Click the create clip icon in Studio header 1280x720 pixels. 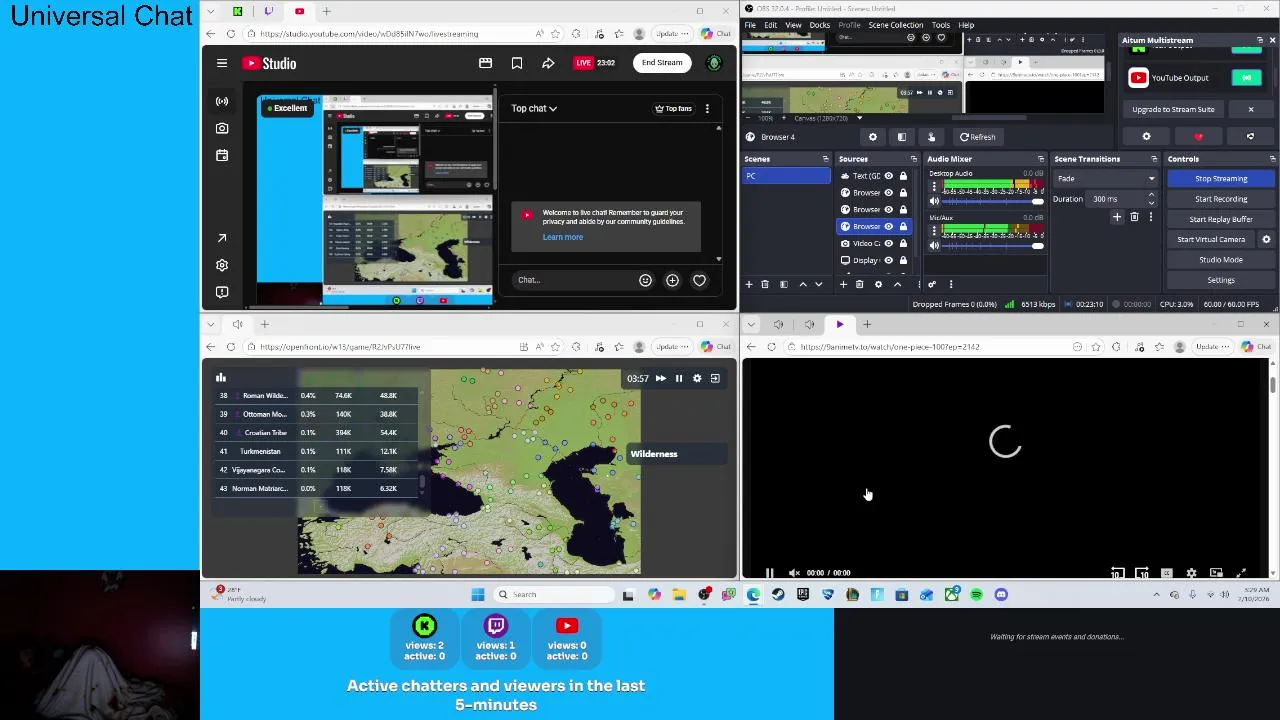[485, 63]
